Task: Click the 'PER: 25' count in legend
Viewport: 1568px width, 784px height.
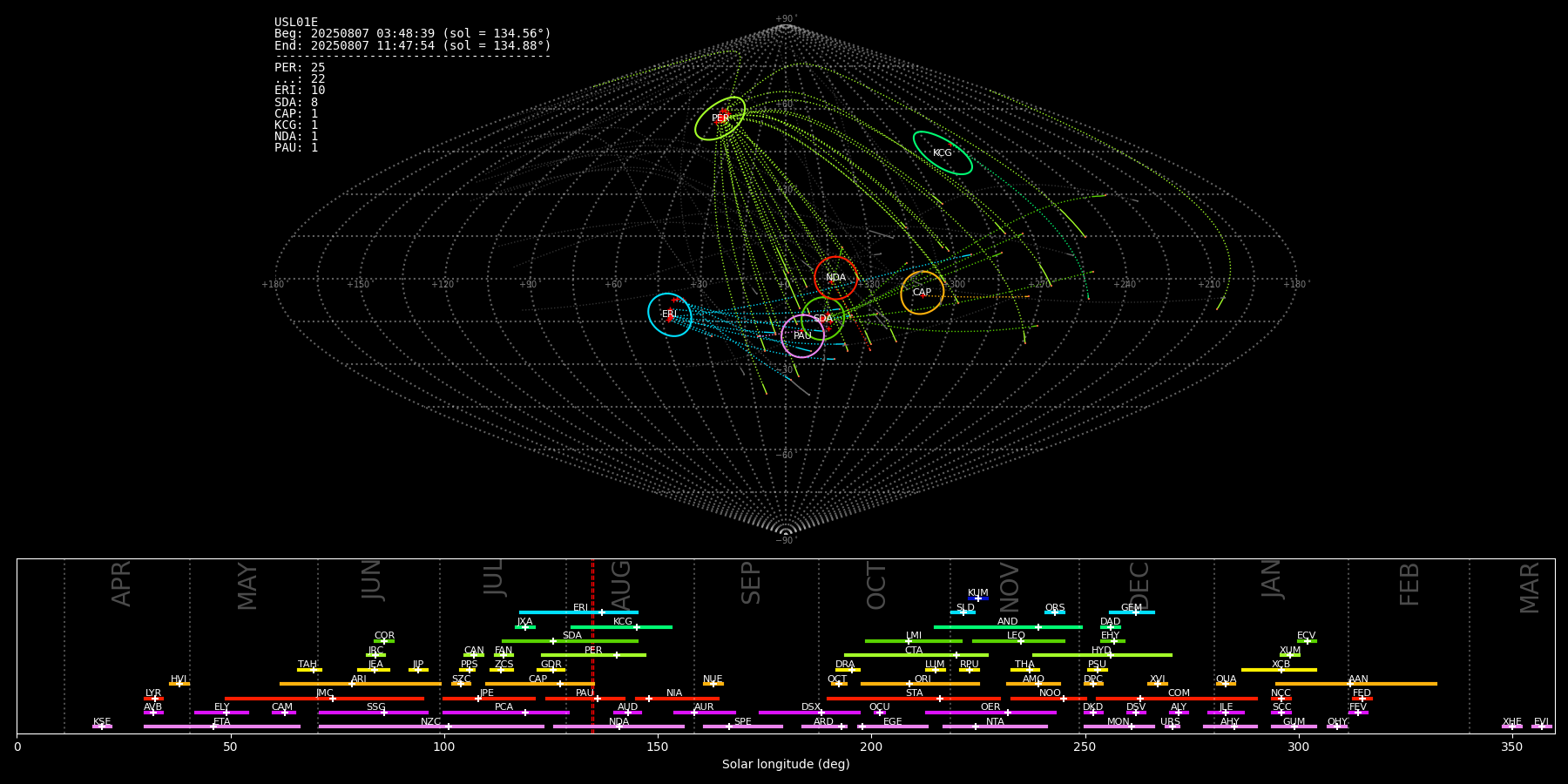Action: [300, 68]
